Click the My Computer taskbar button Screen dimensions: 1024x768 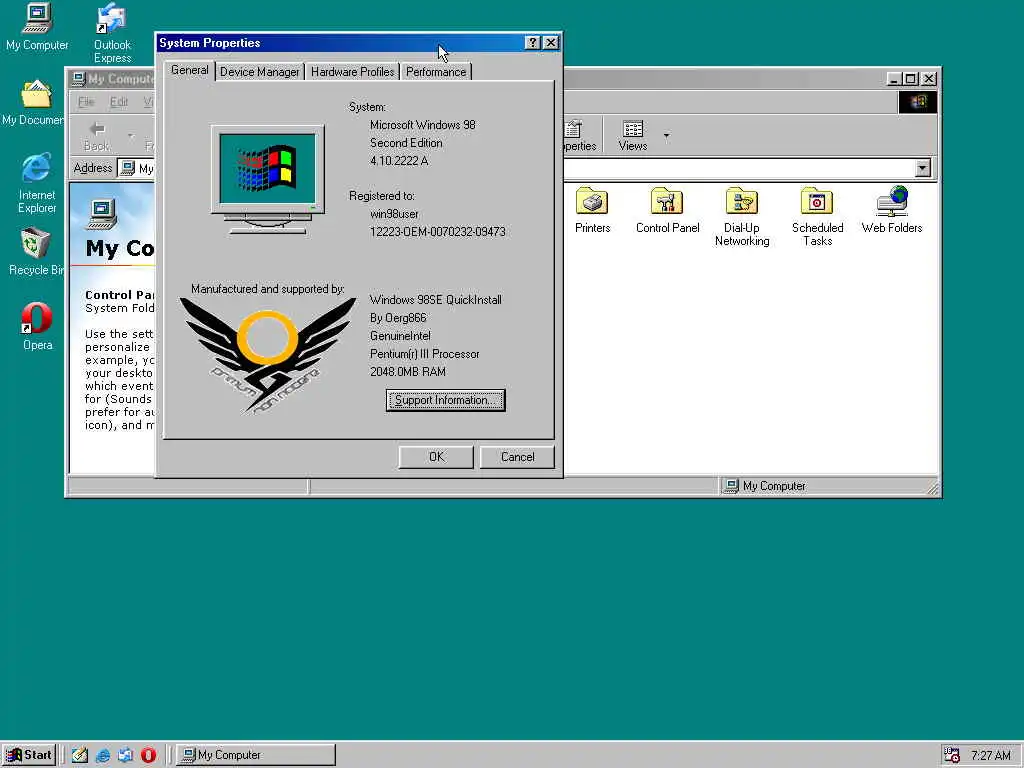[x=256, y=755]
